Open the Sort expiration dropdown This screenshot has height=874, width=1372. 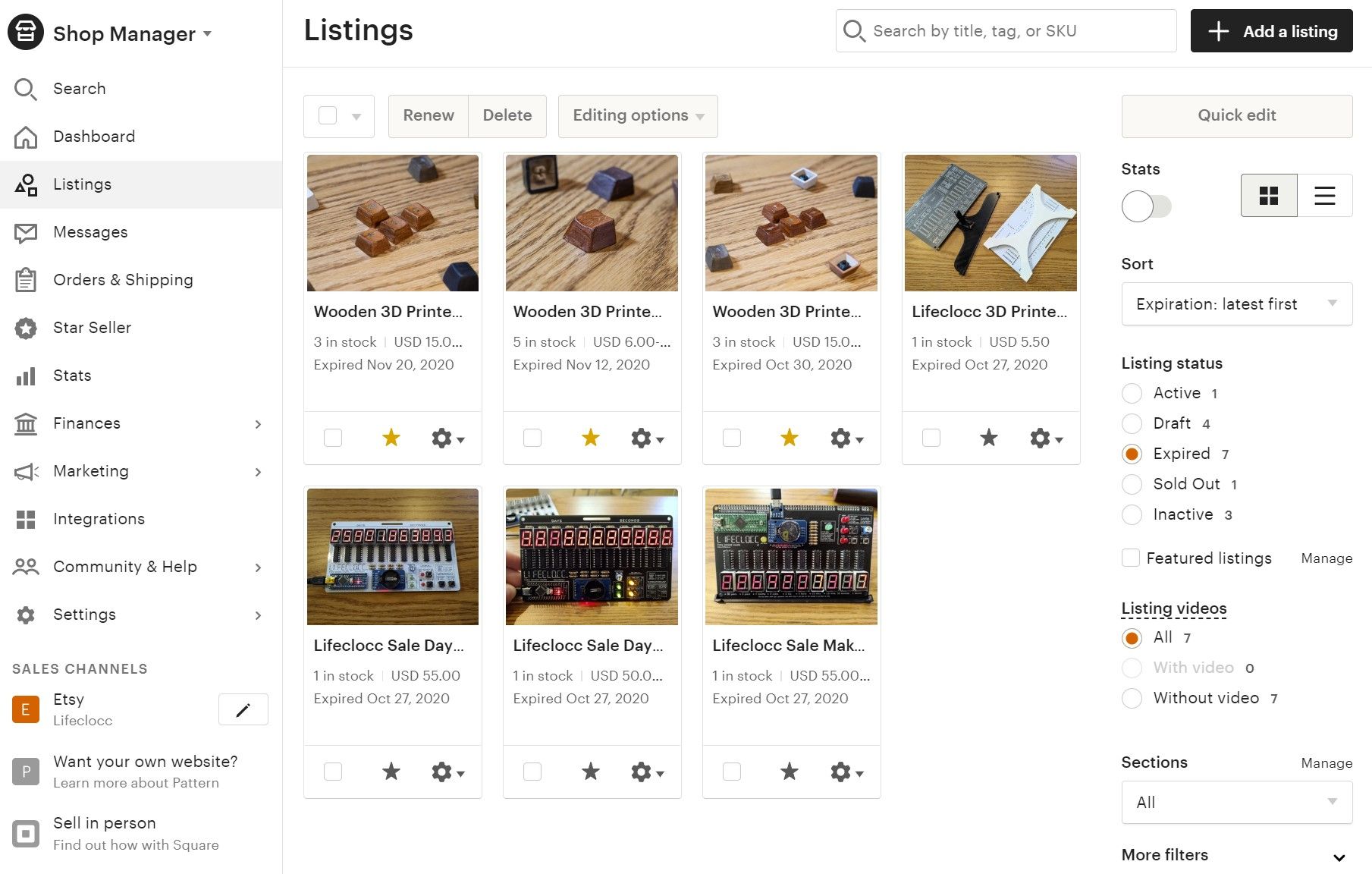(x=1236, y=304)
